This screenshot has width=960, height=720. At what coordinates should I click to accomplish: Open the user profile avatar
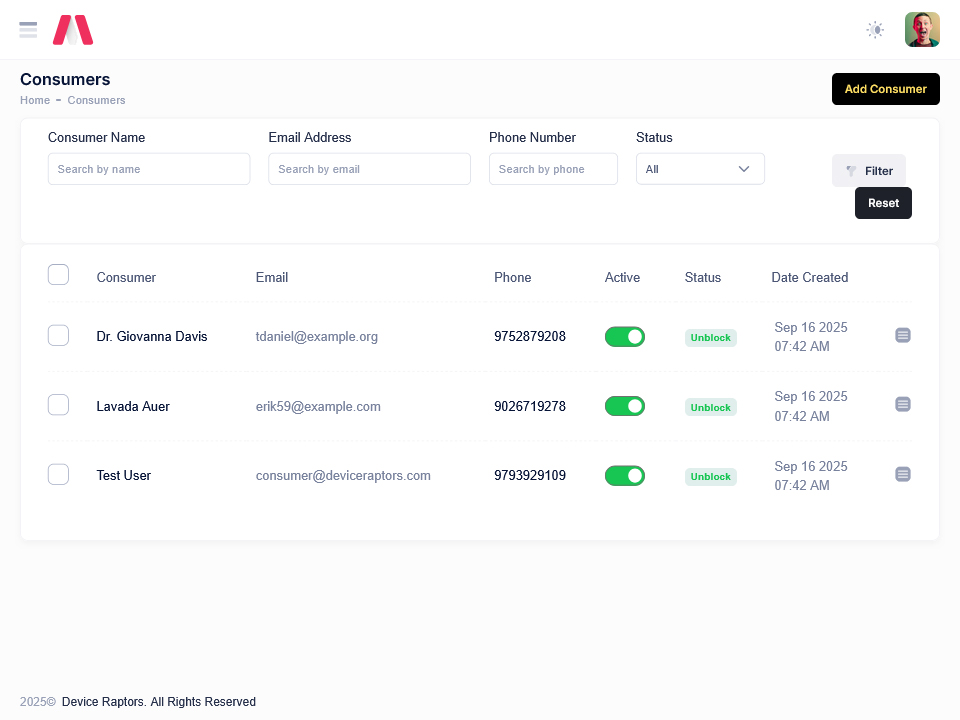point(922,30)
